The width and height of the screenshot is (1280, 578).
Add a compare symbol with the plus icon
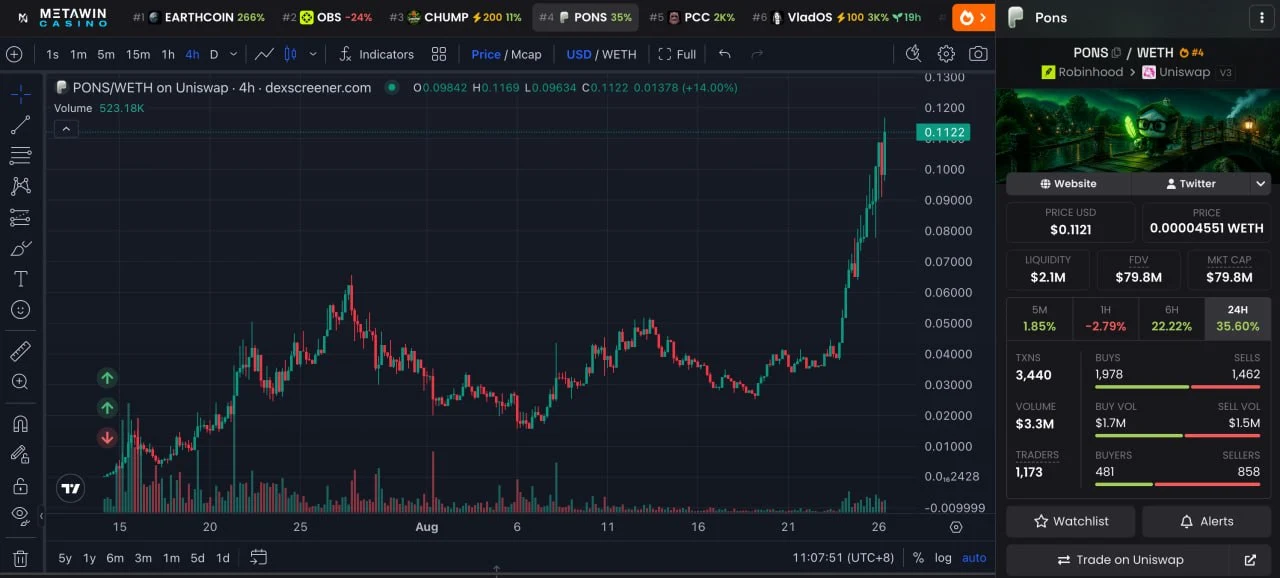click(x=14, y=54)
